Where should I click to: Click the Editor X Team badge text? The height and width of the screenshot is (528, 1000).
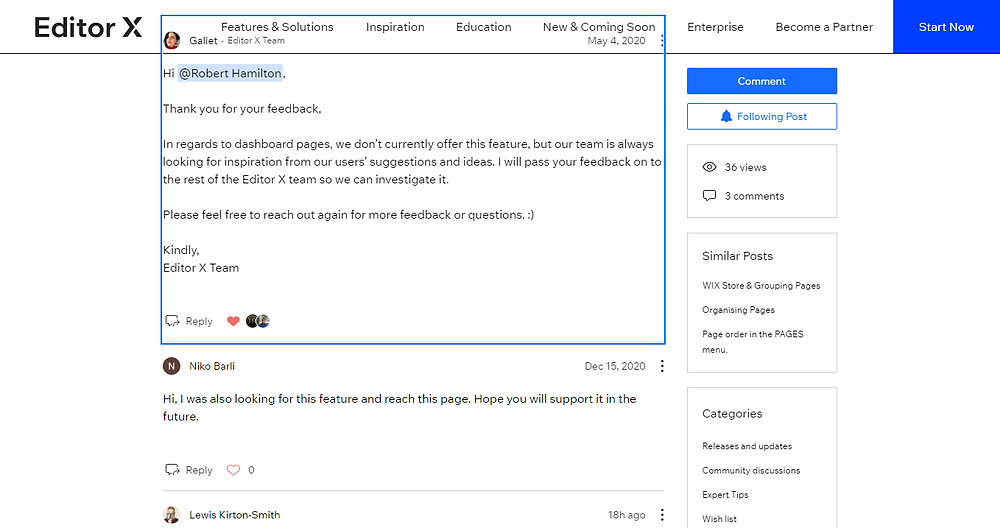(x=256, y=40)
